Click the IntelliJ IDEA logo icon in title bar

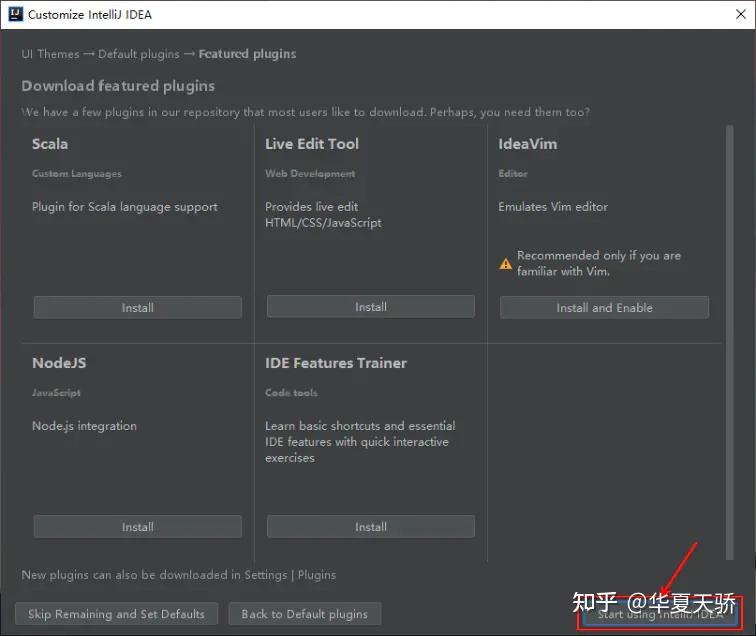point(15,14)
